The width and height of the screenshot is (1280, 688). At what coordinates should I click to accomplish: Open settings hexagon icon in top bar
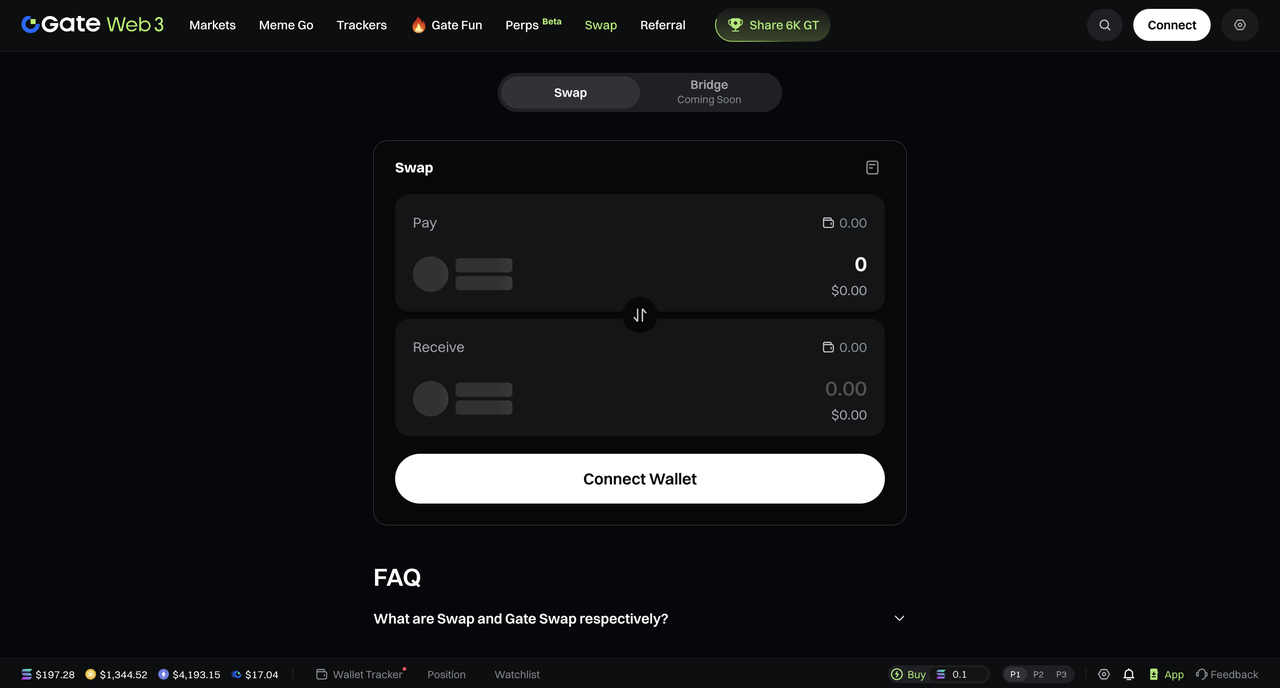[x=1240, y=25]
